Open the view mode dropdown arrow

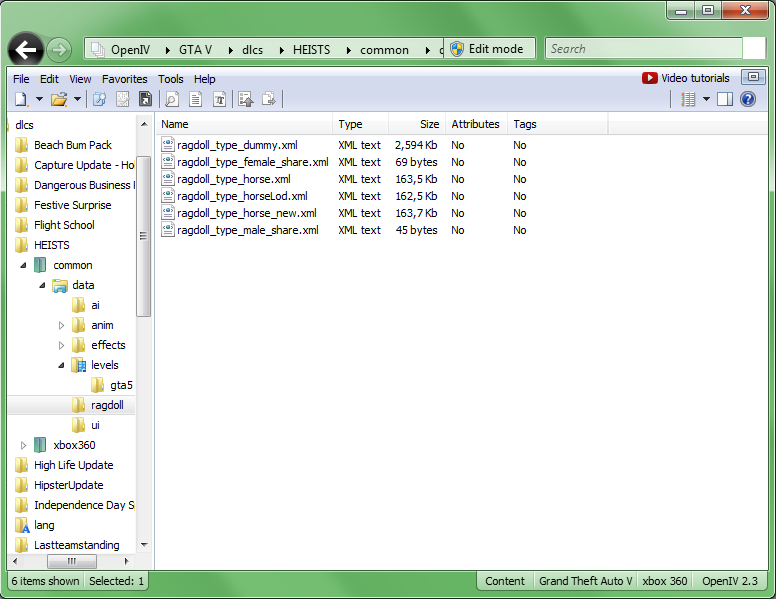click(706, 99)
